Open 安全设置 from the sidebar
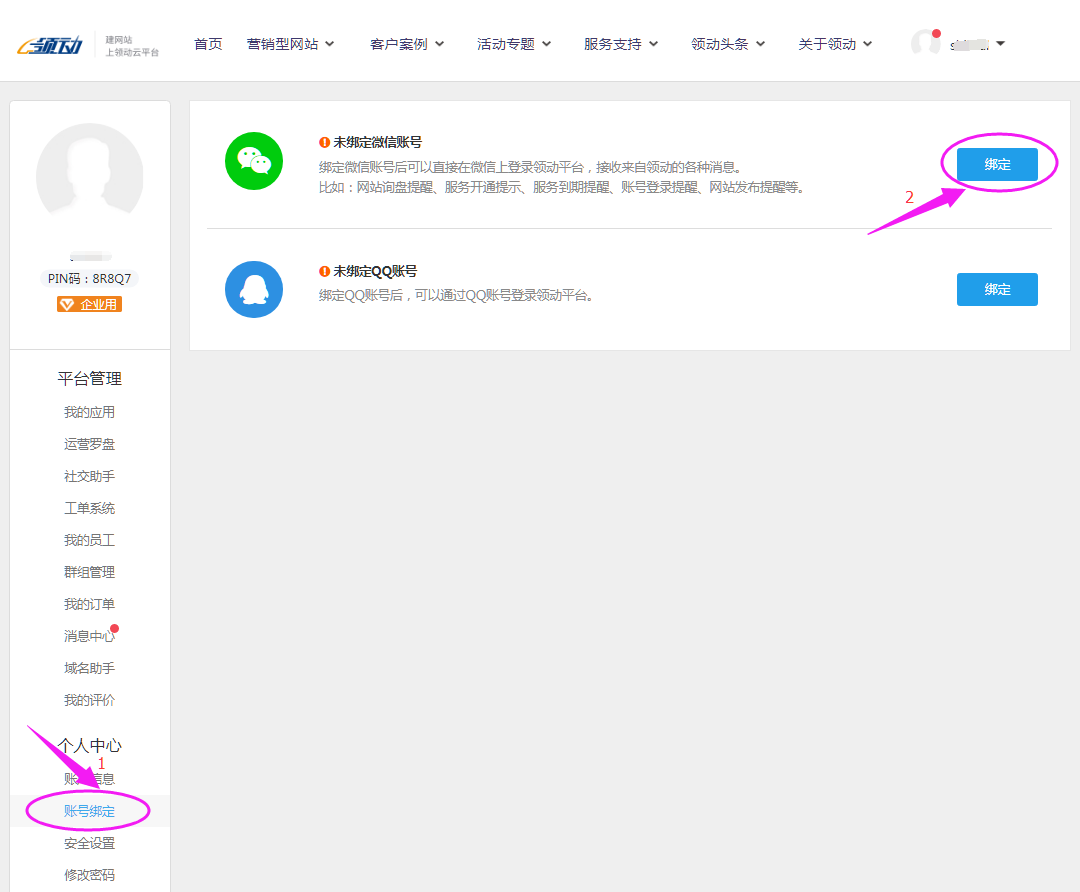 (89, 842)
